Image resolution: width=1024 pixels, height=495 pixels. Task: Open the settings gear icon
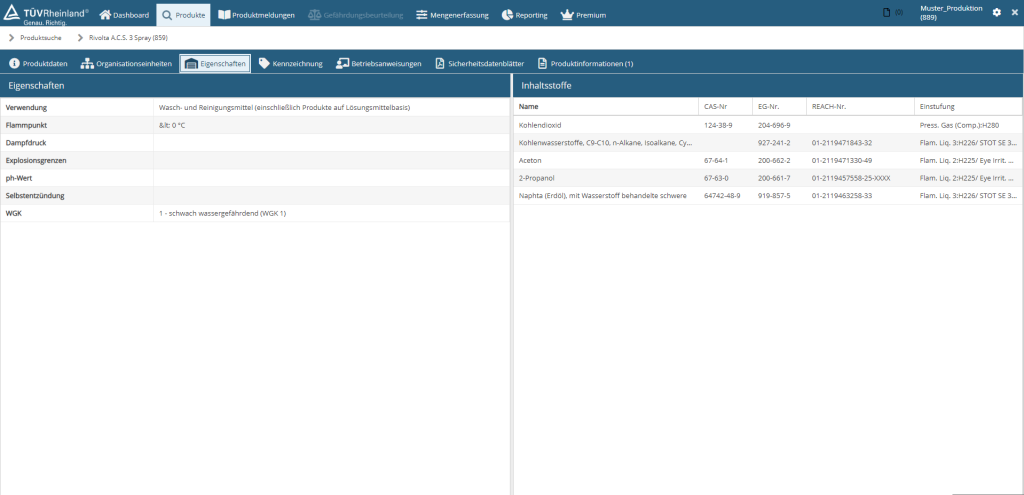[x=996, y=12]
